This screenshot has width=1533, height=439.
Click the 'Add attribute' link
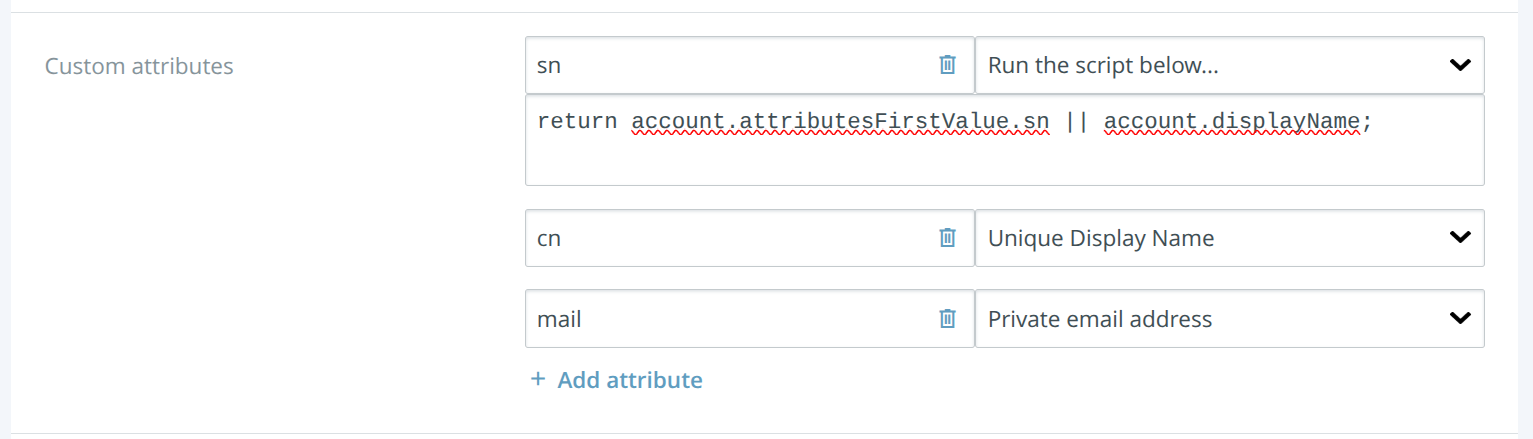[630, 380]
